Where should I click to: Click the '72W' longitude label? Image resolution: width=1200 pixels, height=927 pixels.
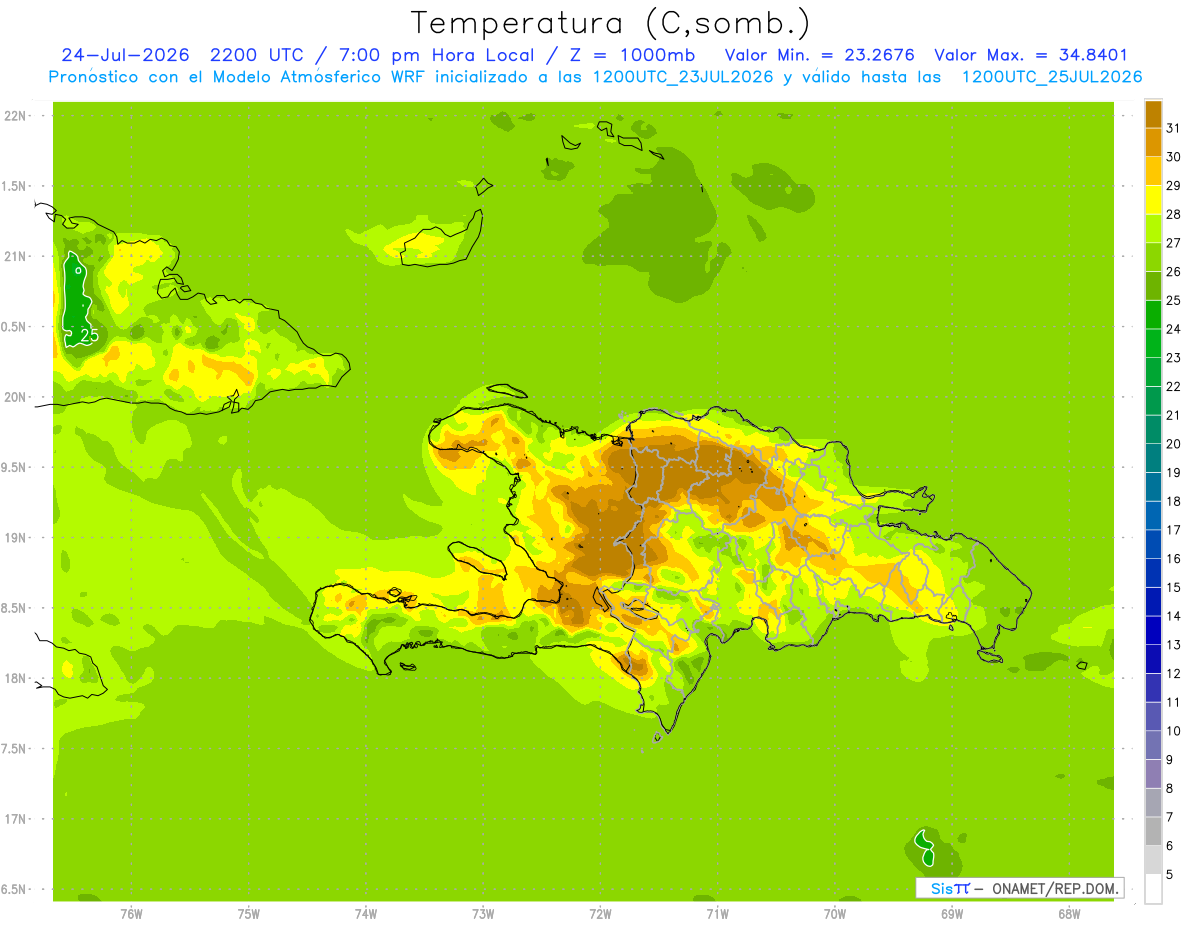tap(600, 913)
